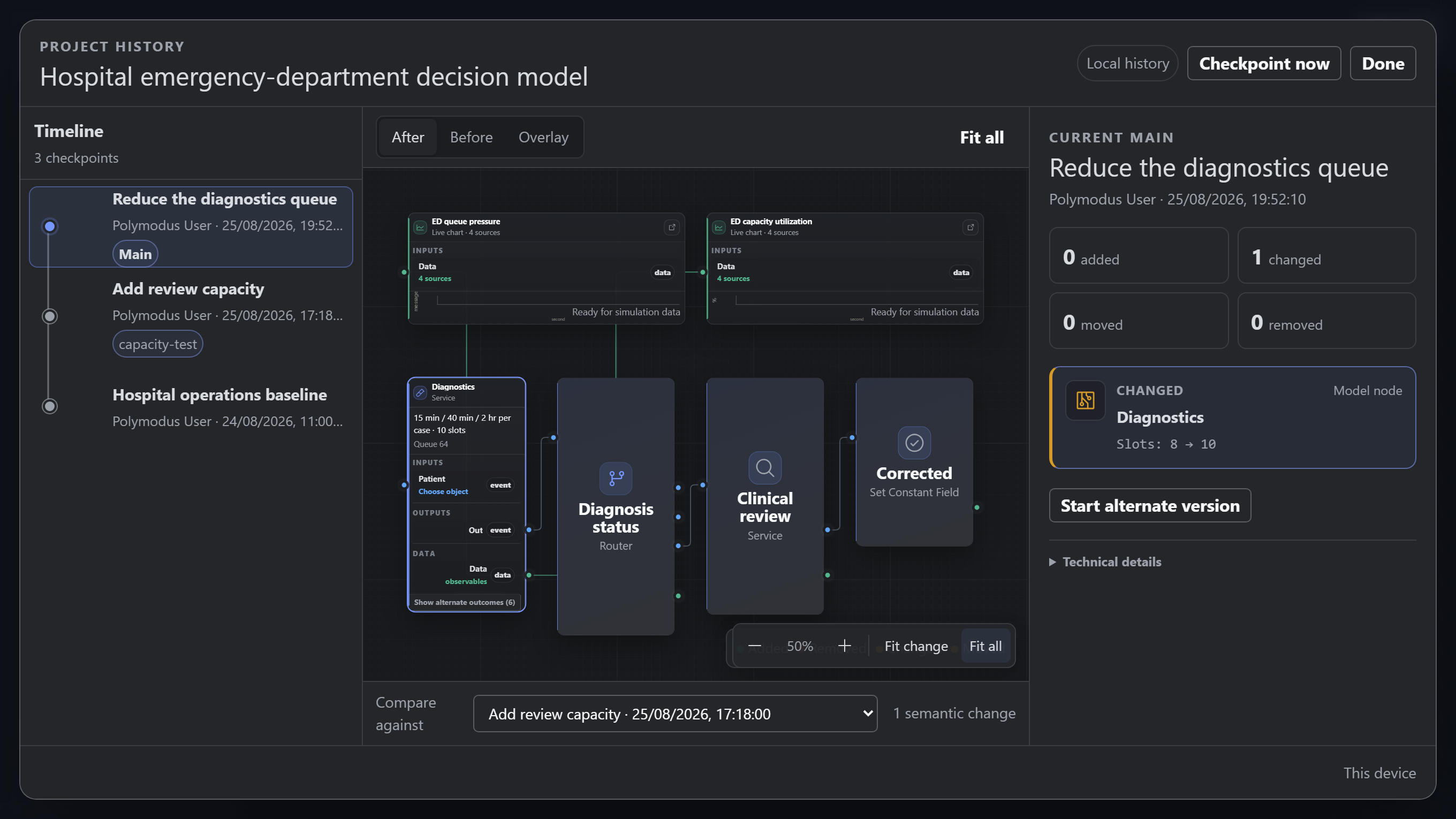Click Fit all in zoom toolbar
The height and width of the screenshot is (819, 1456).
[985, 646]
